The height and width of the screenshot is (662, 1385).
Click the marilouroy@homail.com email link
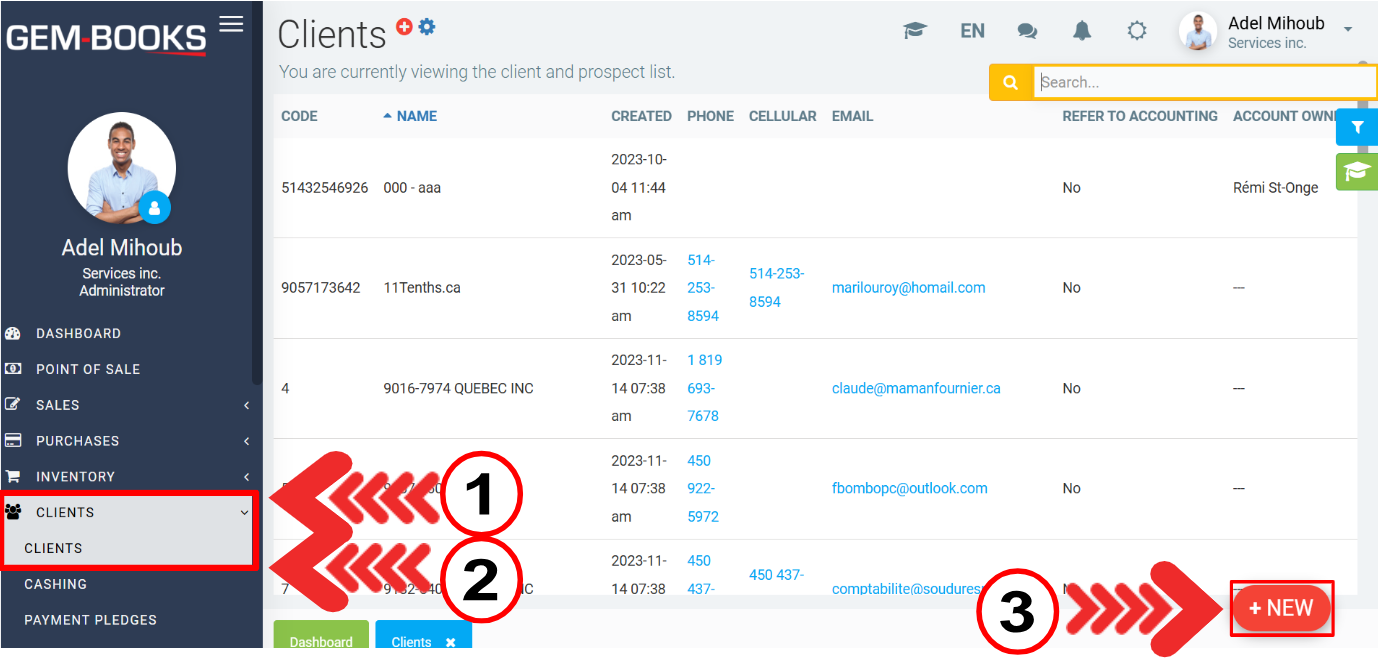click(x=908, y=288)
